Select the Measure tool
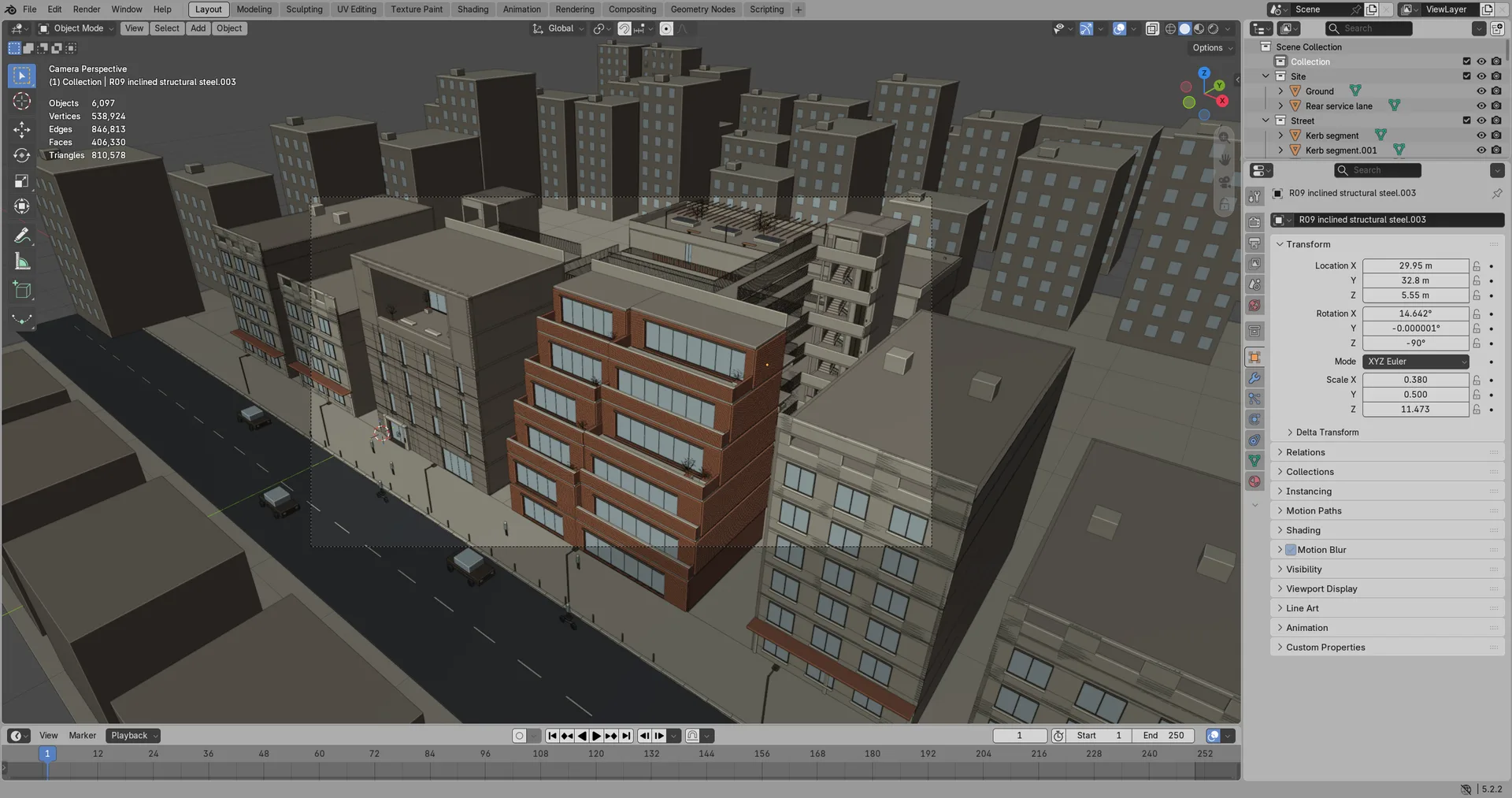Viewport: 1512px width, 798px height. tap(22, 262)
